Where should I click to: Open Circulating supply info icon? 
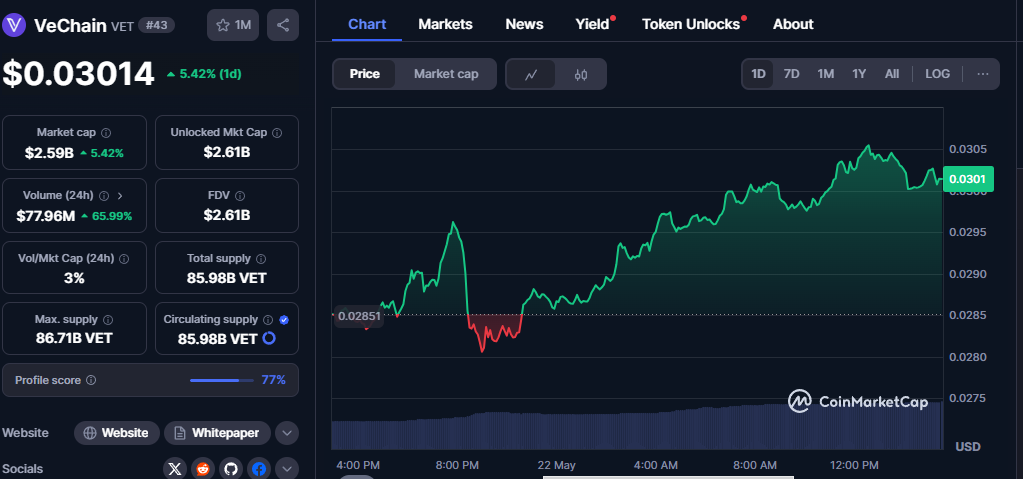pos(268,320)
